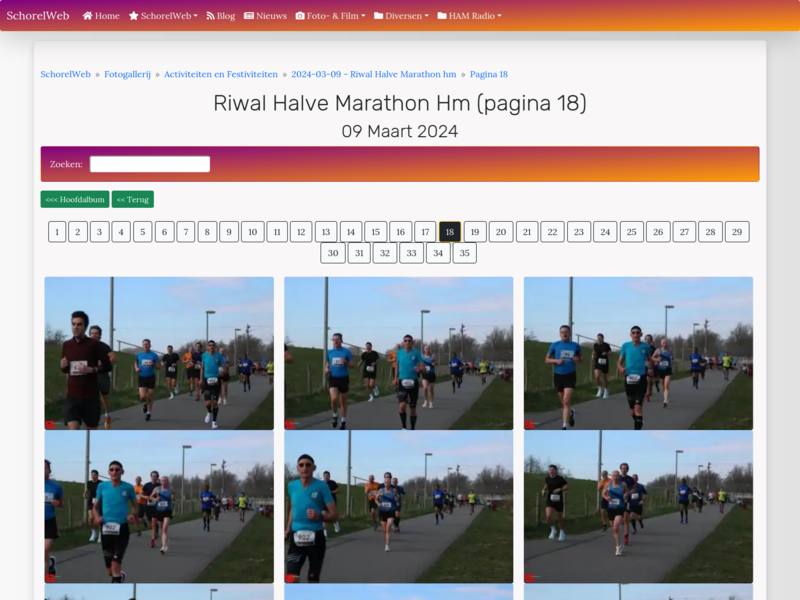
Task: Click SchorelWeb in the breadcrumb trail
Action: (x=65, y=74)
